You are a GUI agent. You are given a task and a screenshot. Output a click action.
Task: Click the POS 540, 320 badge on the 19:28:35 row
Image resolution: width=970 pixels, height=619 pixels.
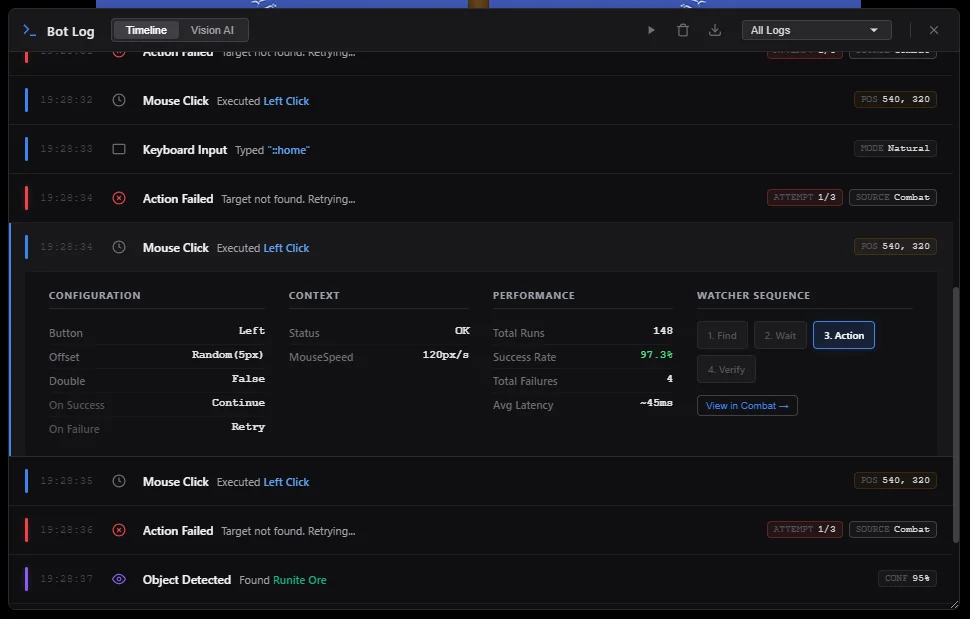(x=895, y=480)
